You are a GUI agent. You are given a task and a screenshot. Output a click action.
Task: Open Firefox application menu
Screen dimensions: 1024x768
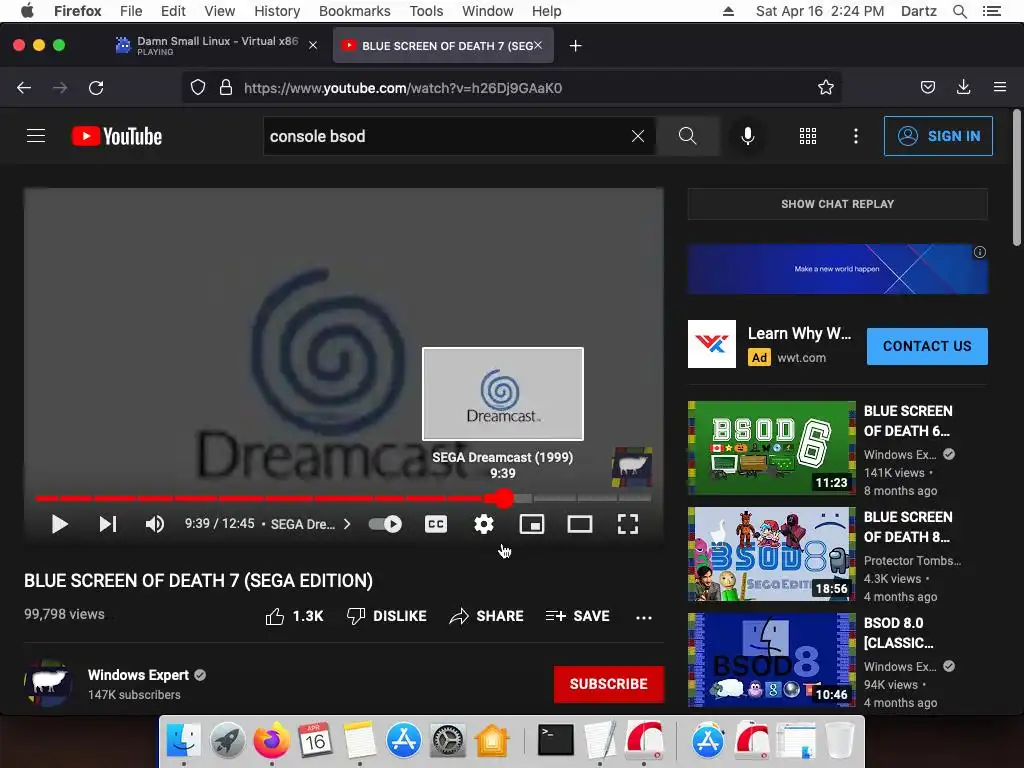(x=1000, y=87)
